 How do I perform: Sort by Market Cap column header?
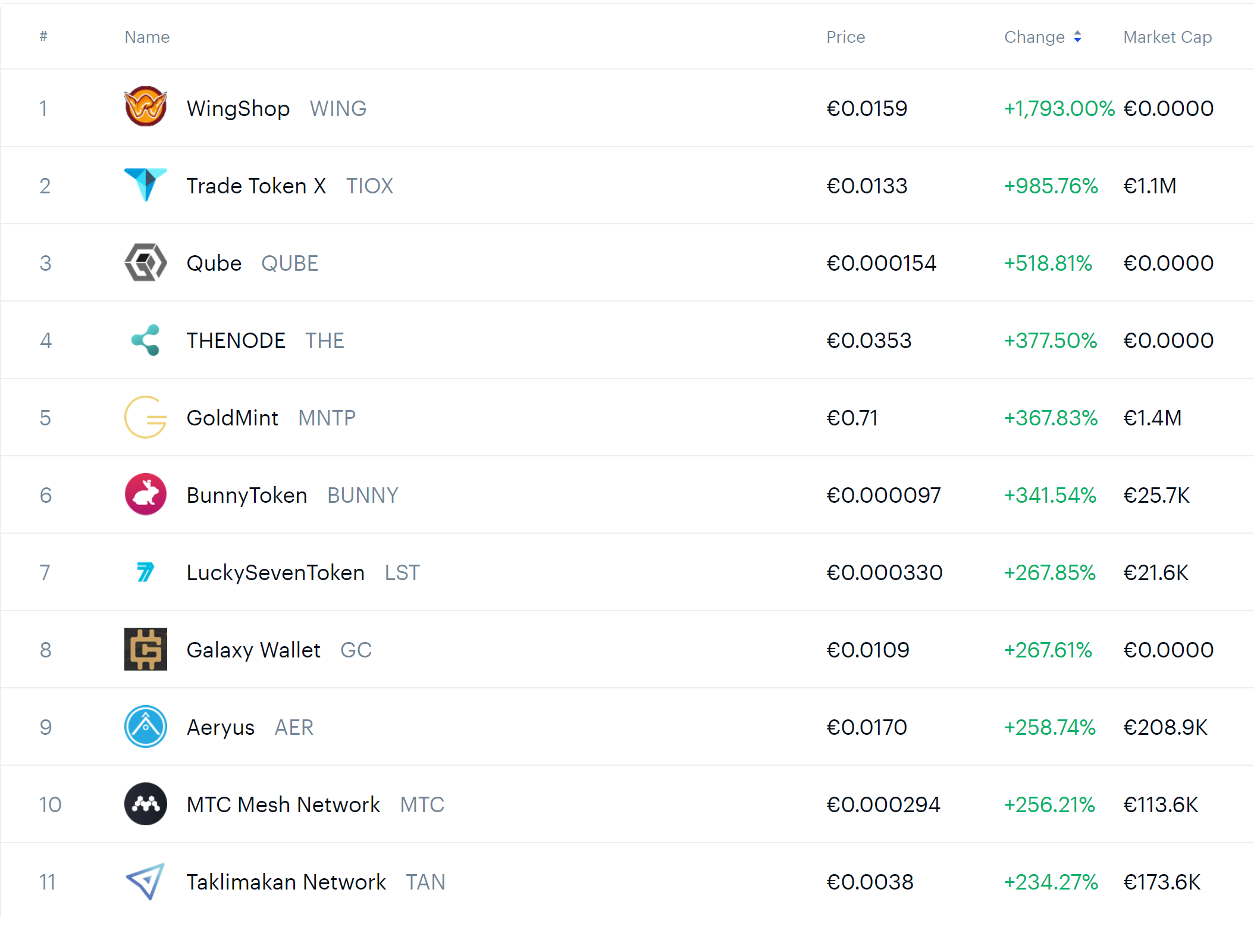click(x=1167, y=37)
